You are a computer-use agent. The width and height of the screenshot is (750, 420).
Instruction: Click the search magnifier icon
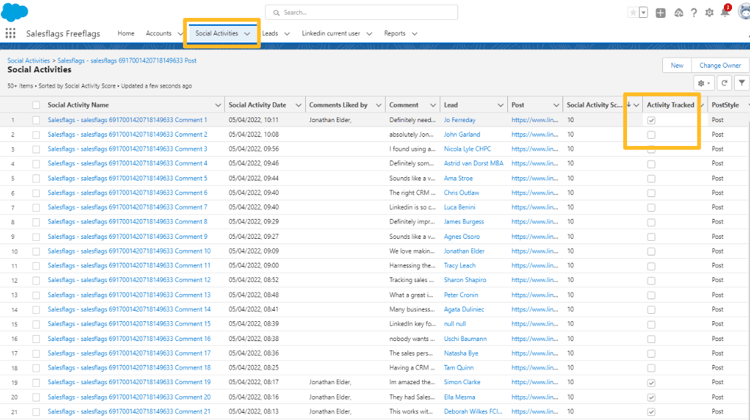tap(276, 13)
